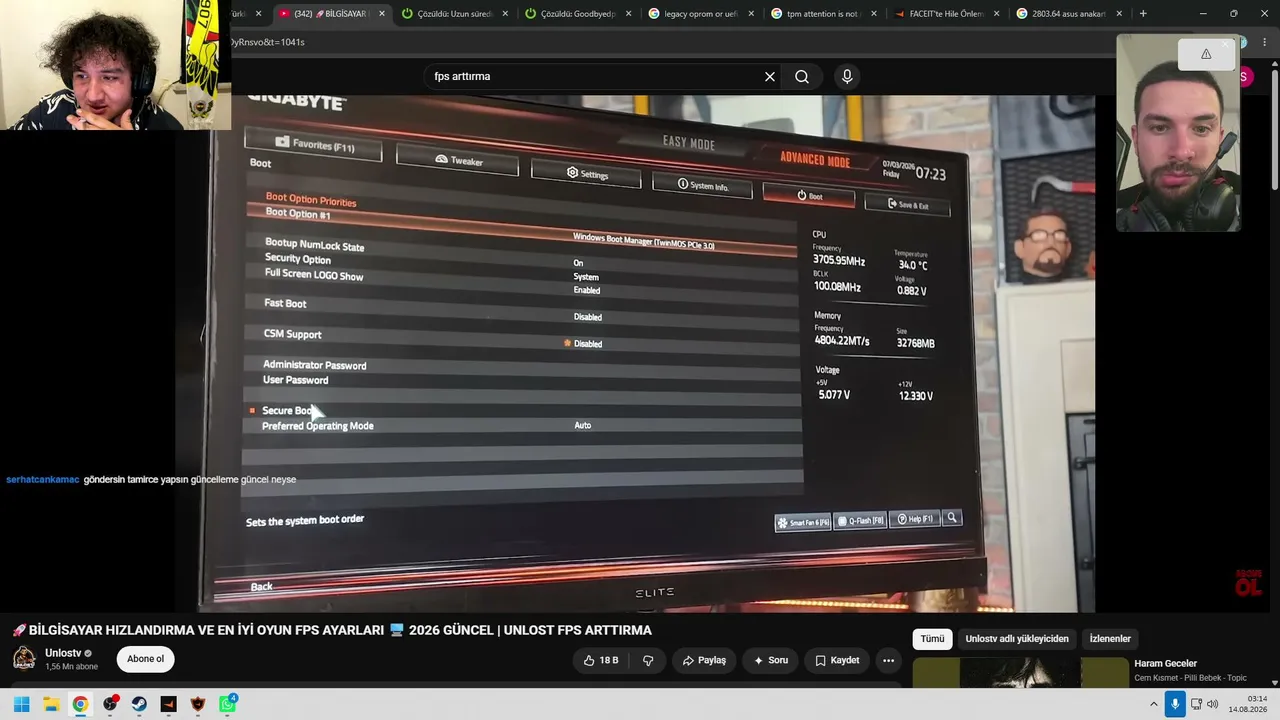Viewport: 1280px width, 720px height.
Task: Clear the 'fps arttırma' search text
Action: 770,77
